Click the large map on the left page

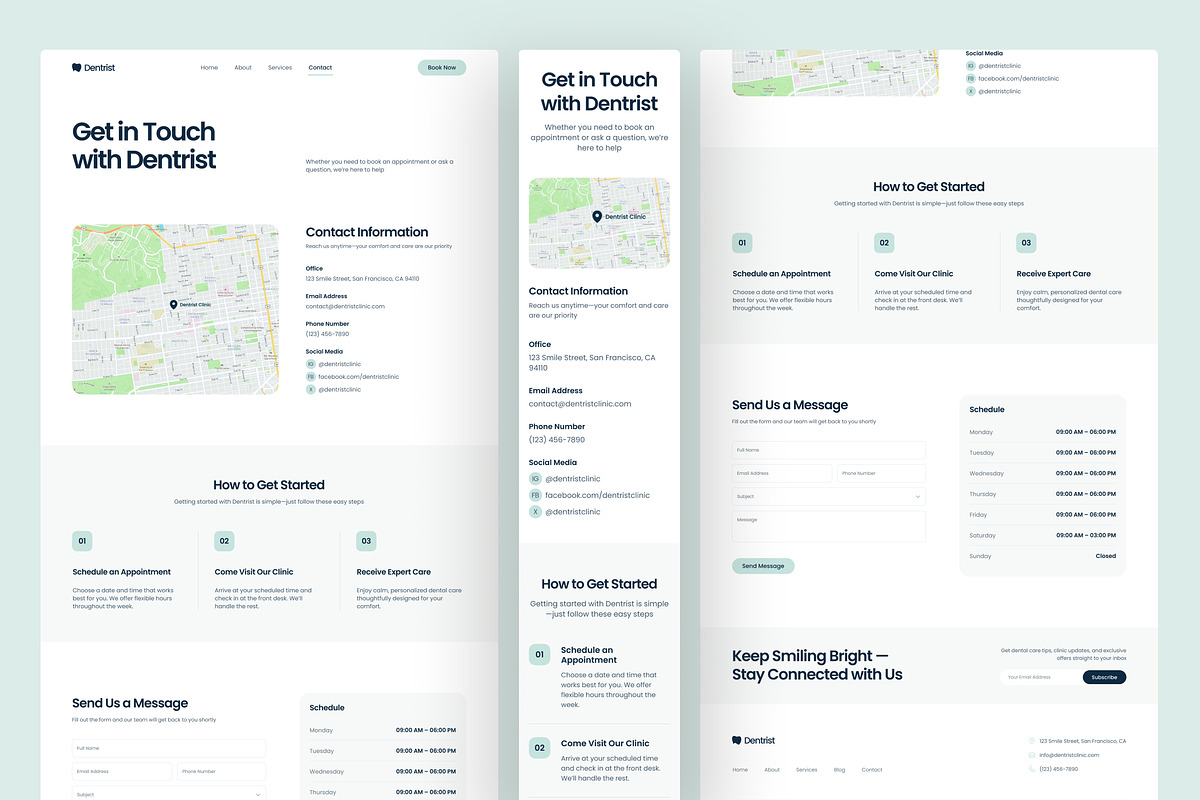click(175, 309)
